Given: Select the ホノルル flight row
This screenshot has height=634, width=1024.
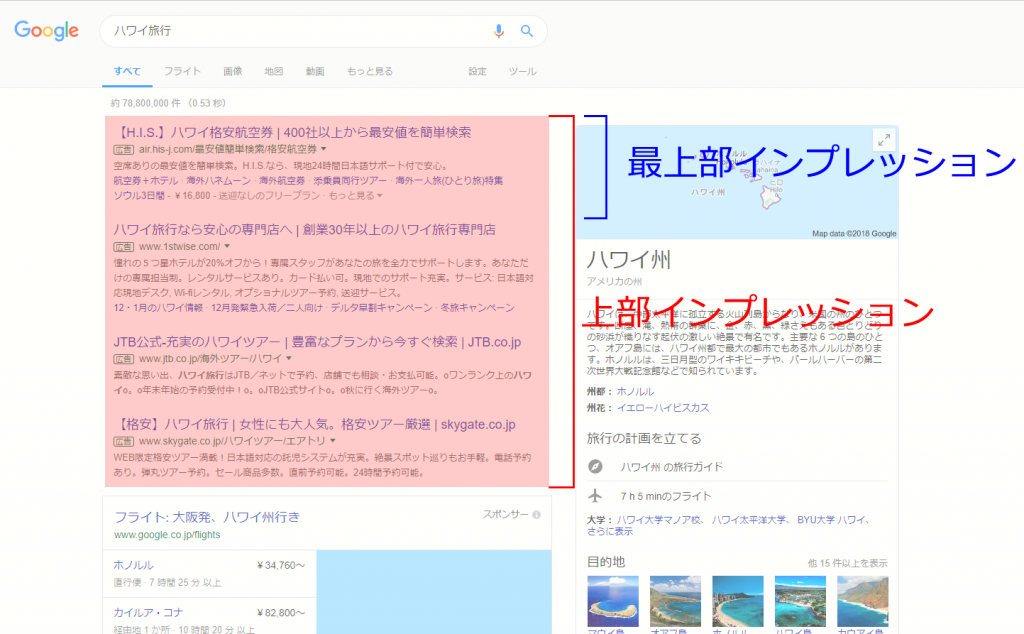Looking at the screenshot, I should point(210,573).
